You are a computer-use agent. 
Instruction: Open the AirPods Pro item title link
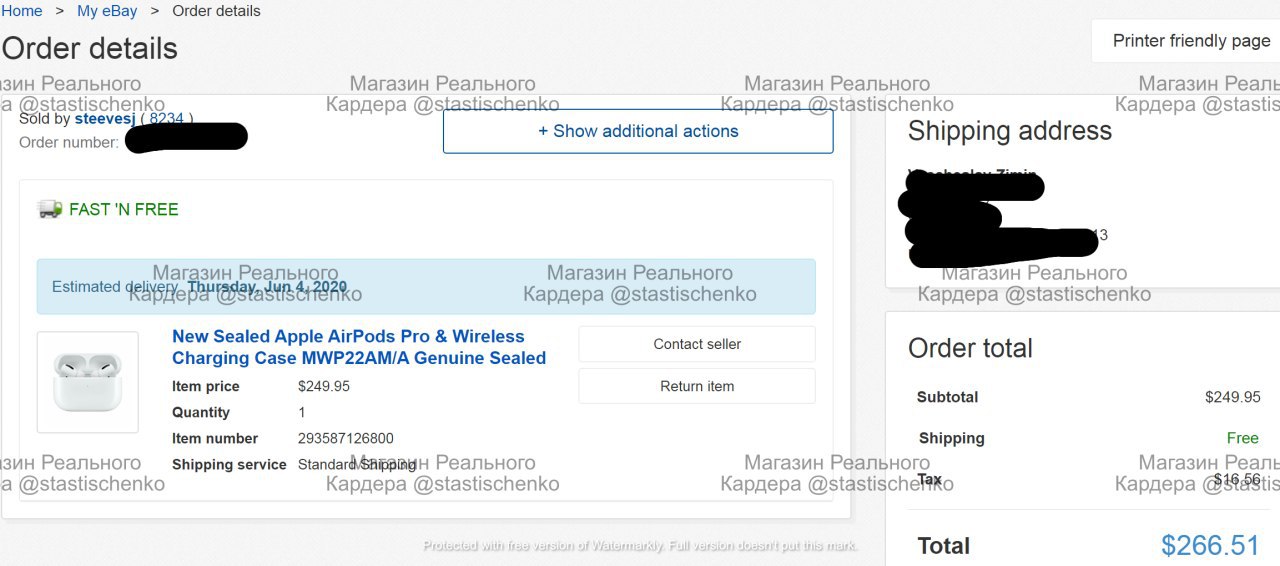[x=359, y=347]
